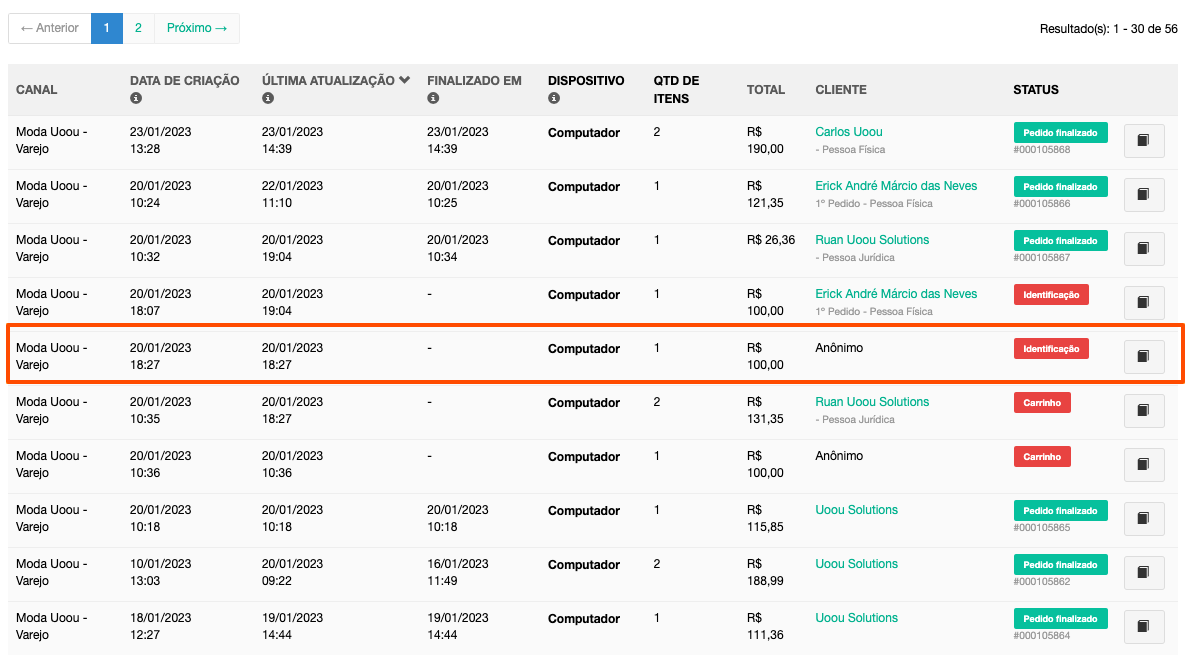Open Uoou Solutions link in order #000105864
The width and height of the screenshot is (1192, 655).
pyautogui.click(x=856, y=617)
